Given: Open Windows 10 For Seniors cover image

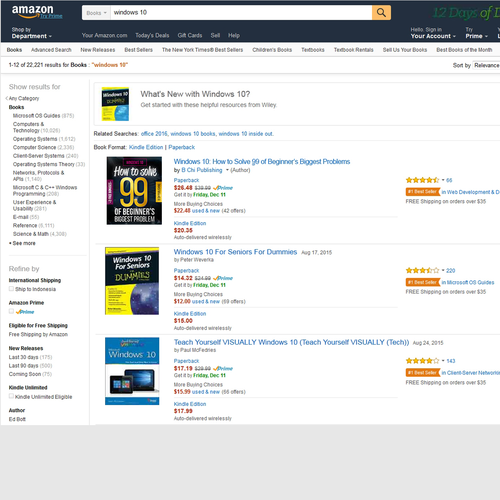Looking at the screenshot, I should coord(132,281).
